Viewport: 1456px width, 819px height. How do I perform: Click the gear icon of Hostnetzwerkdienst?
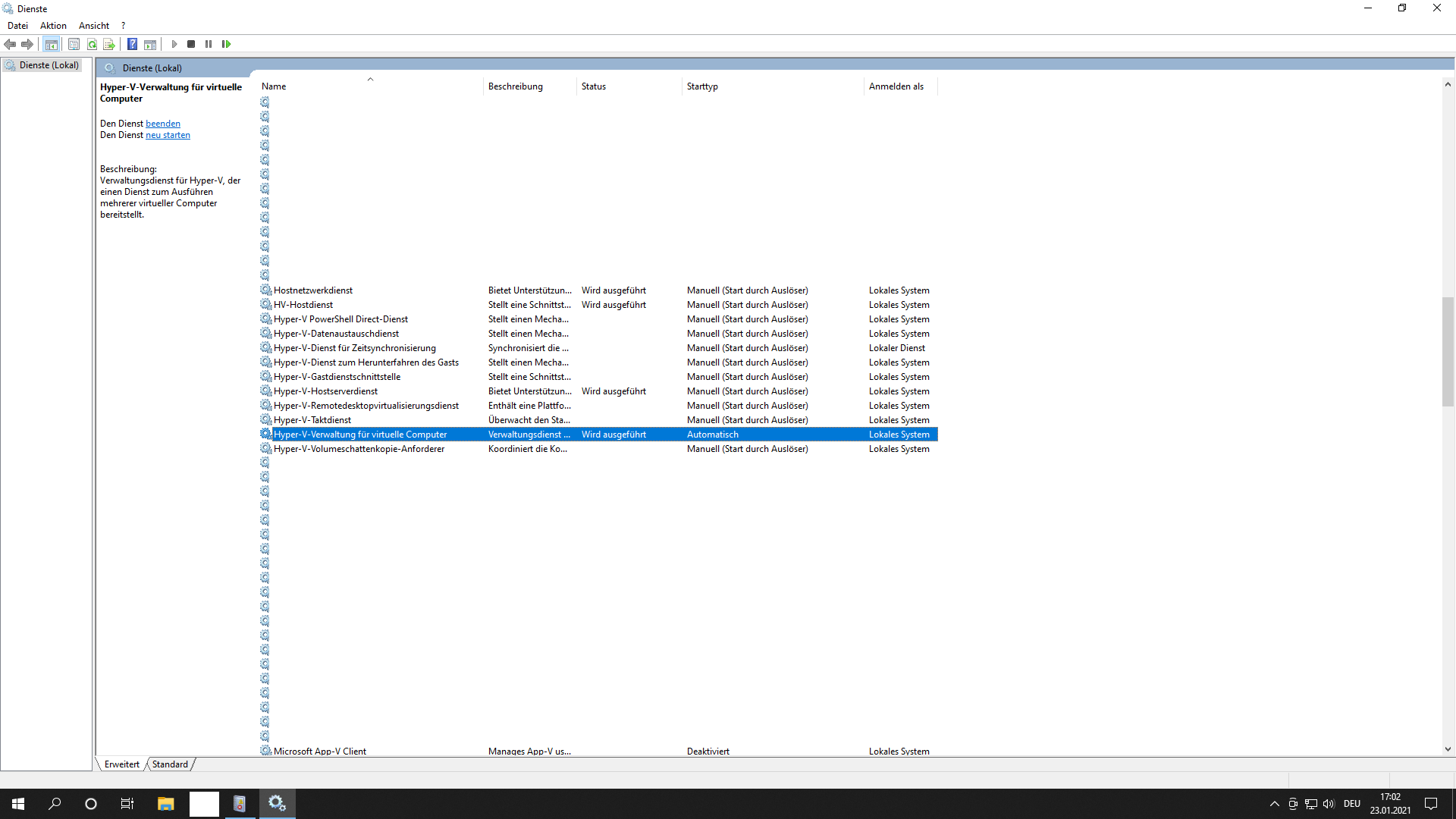265,290
